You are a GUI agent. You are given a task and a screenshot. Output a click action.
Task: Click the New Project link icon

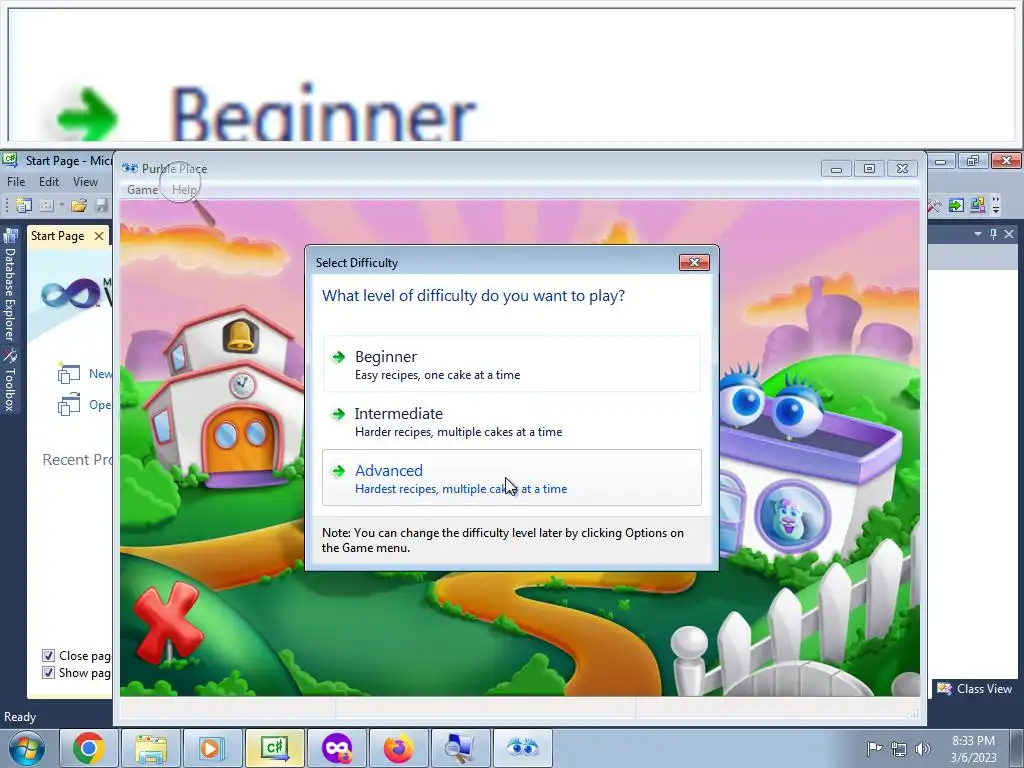[x=69, y=374]
